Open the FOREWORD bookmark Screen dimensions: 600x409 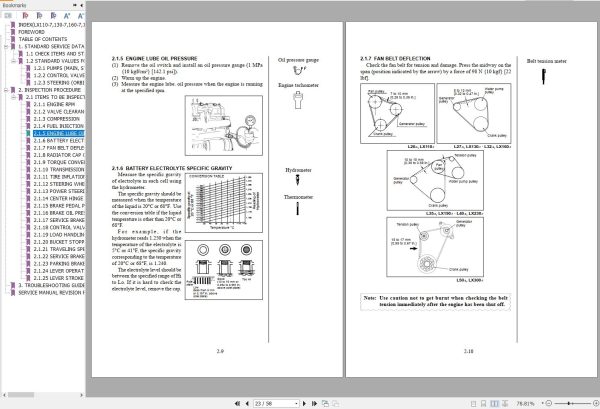tap(31, 32)
